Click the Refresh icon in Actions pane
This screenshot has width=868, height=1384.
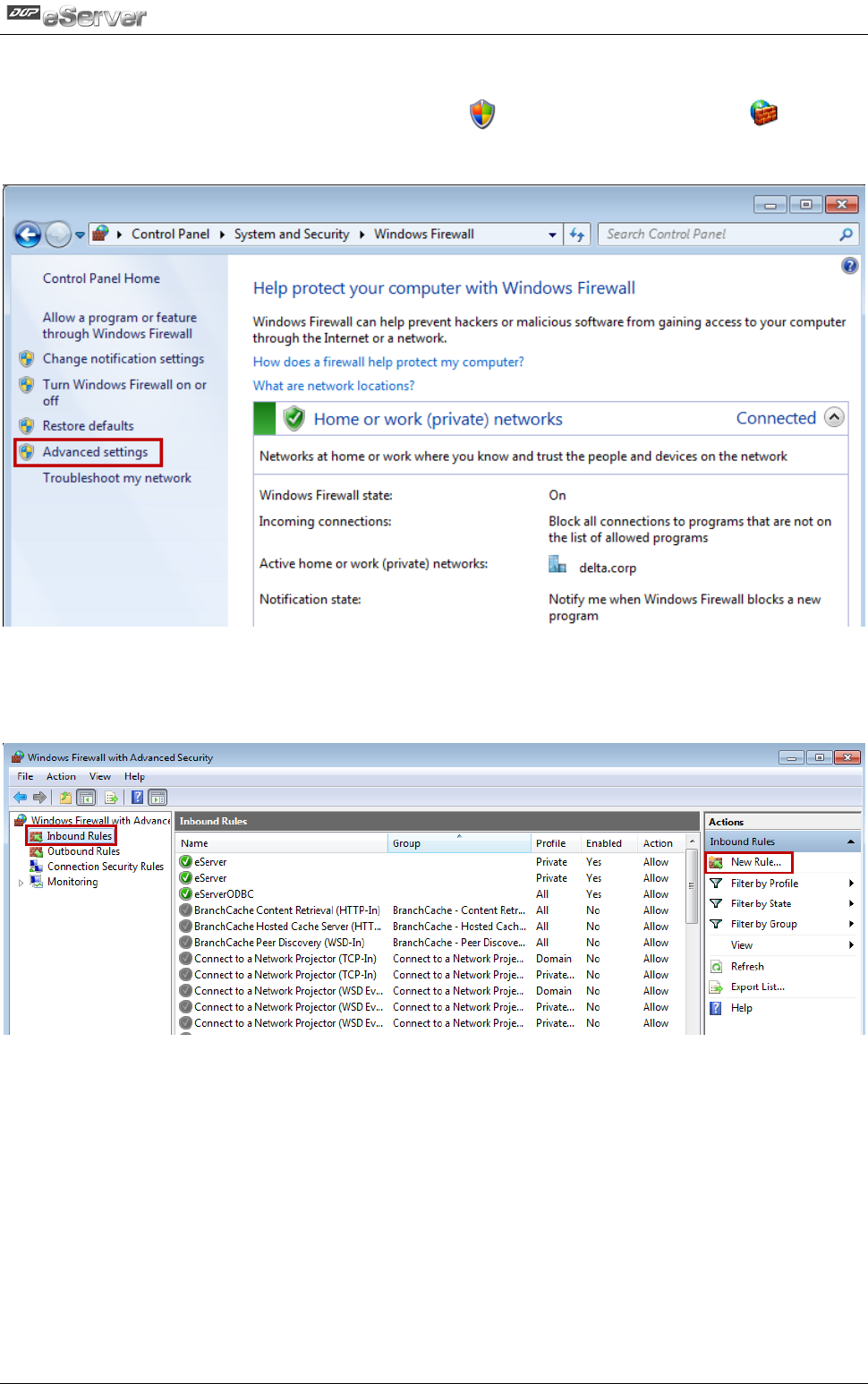point(716,967)
